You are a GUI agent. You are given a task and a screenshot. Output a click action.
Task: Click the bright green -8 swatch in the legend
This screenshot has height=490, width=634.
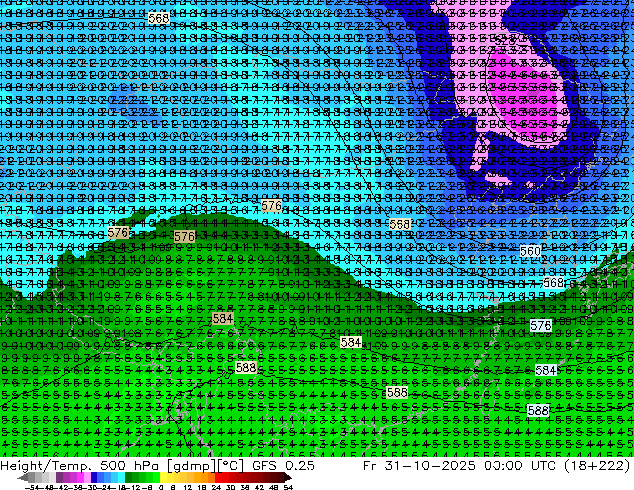point(156,477)
